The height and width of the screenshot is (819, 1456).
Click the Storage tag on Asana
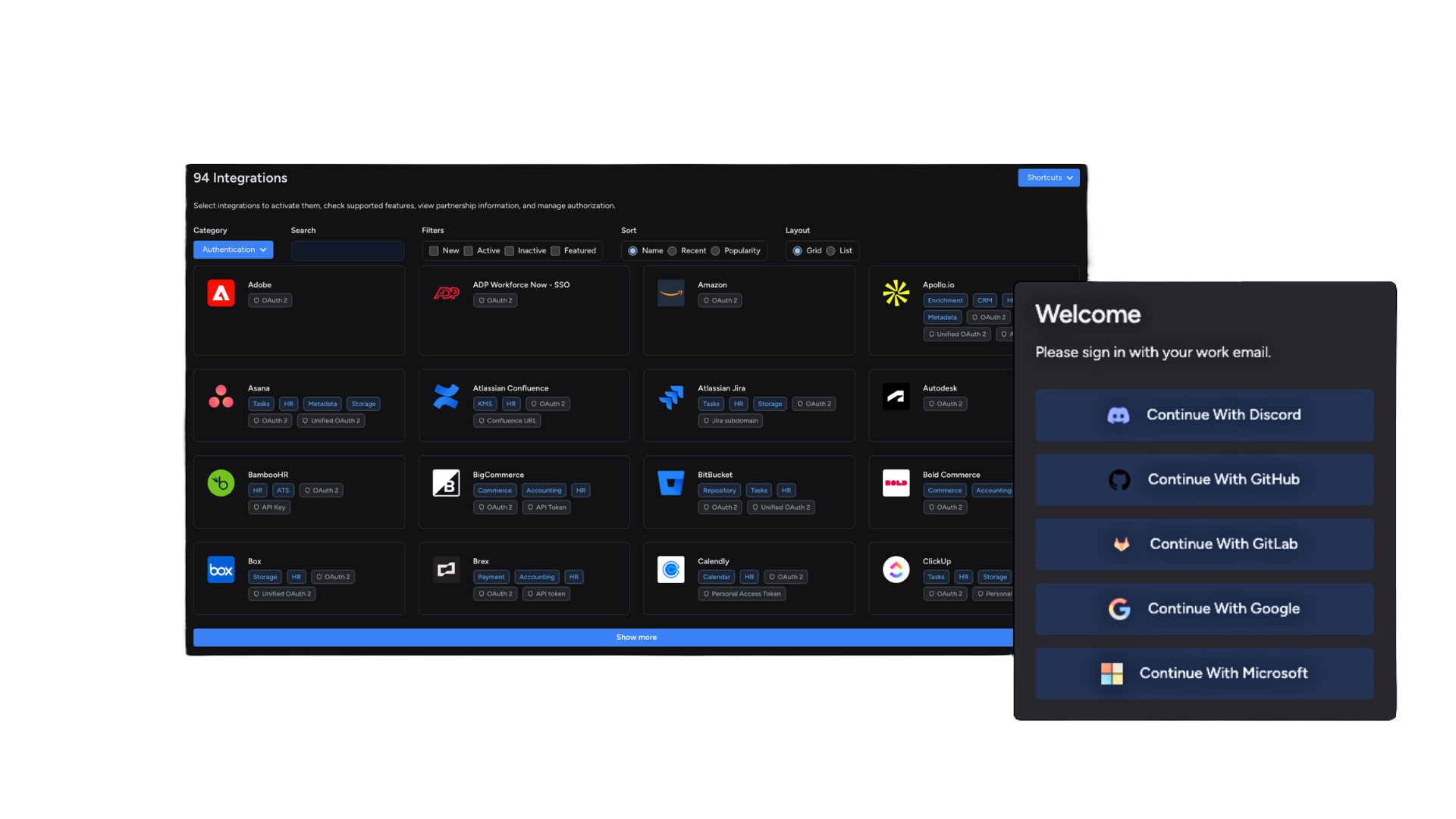coord(363,404)
